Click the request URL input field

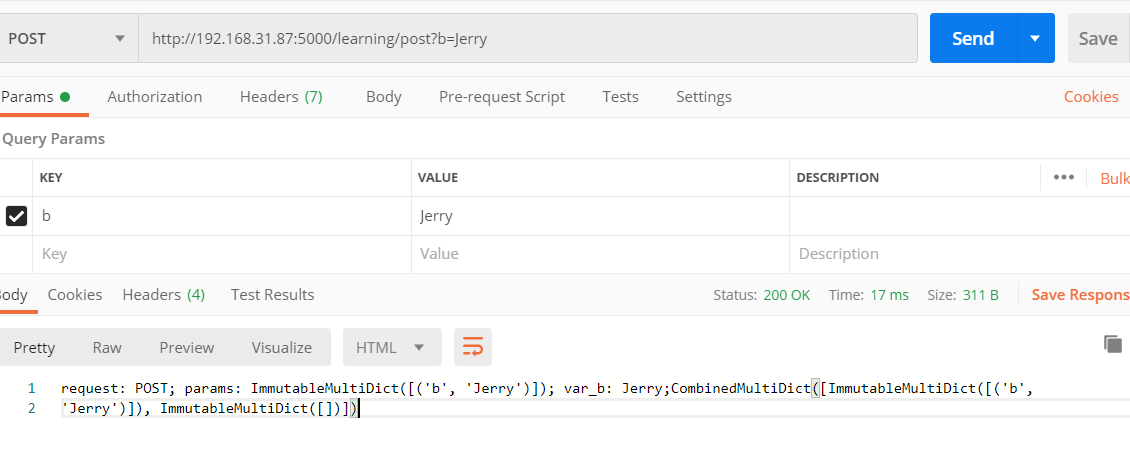pos(527,39)
